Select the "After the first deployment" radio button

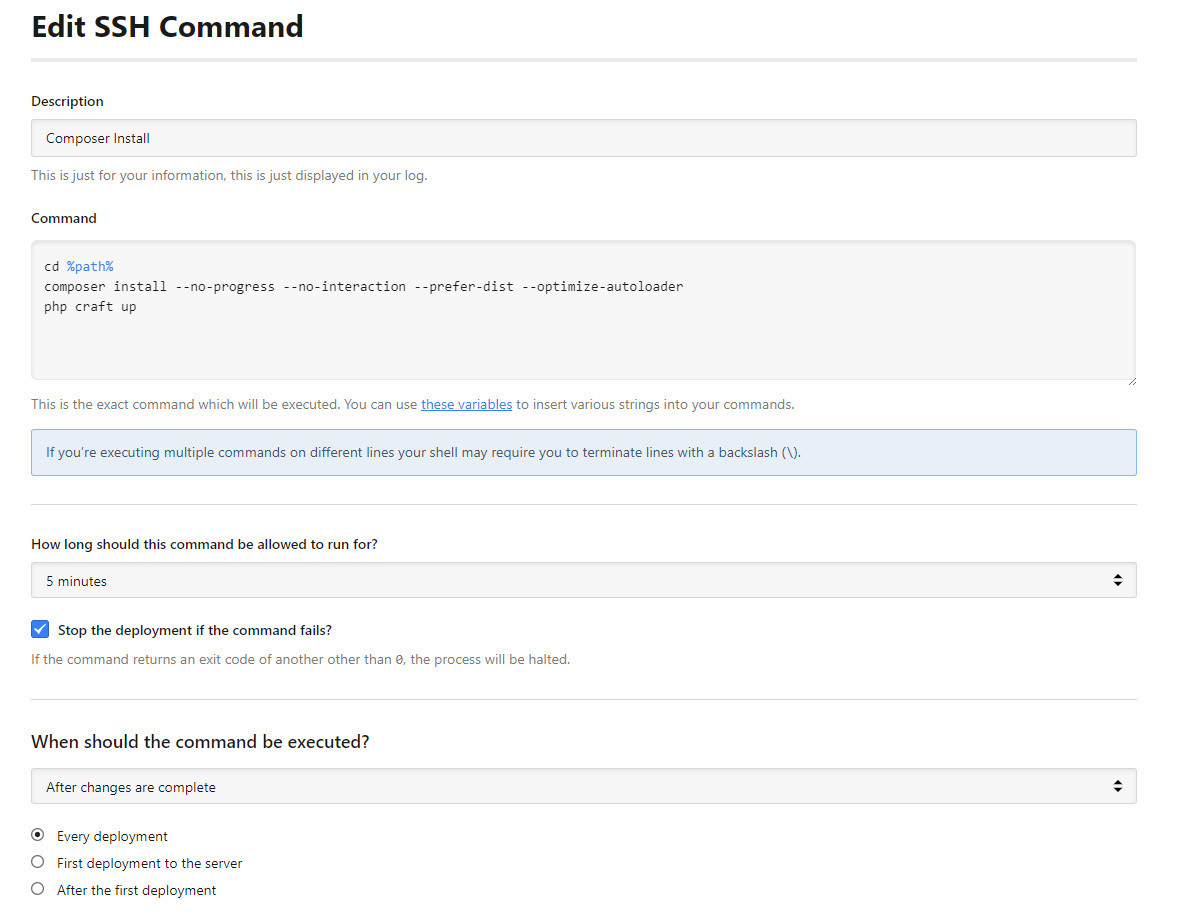point(38,889)
